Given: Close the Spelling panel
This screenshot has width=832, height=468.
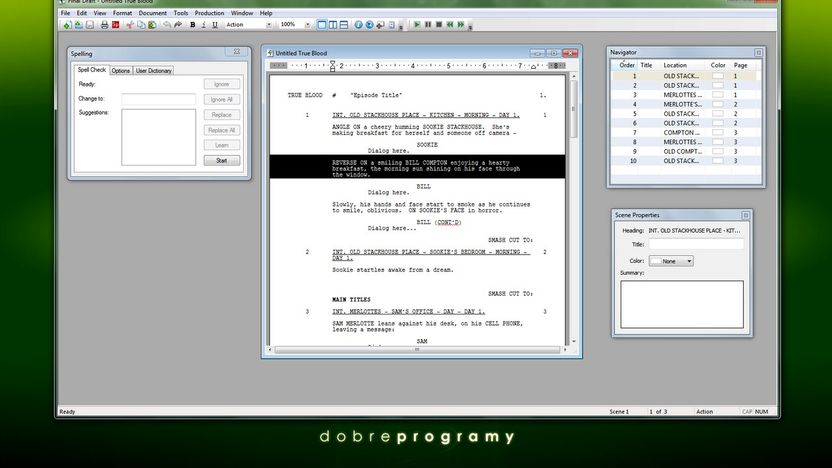Looking at the screenshot, I should pos(237,52).
